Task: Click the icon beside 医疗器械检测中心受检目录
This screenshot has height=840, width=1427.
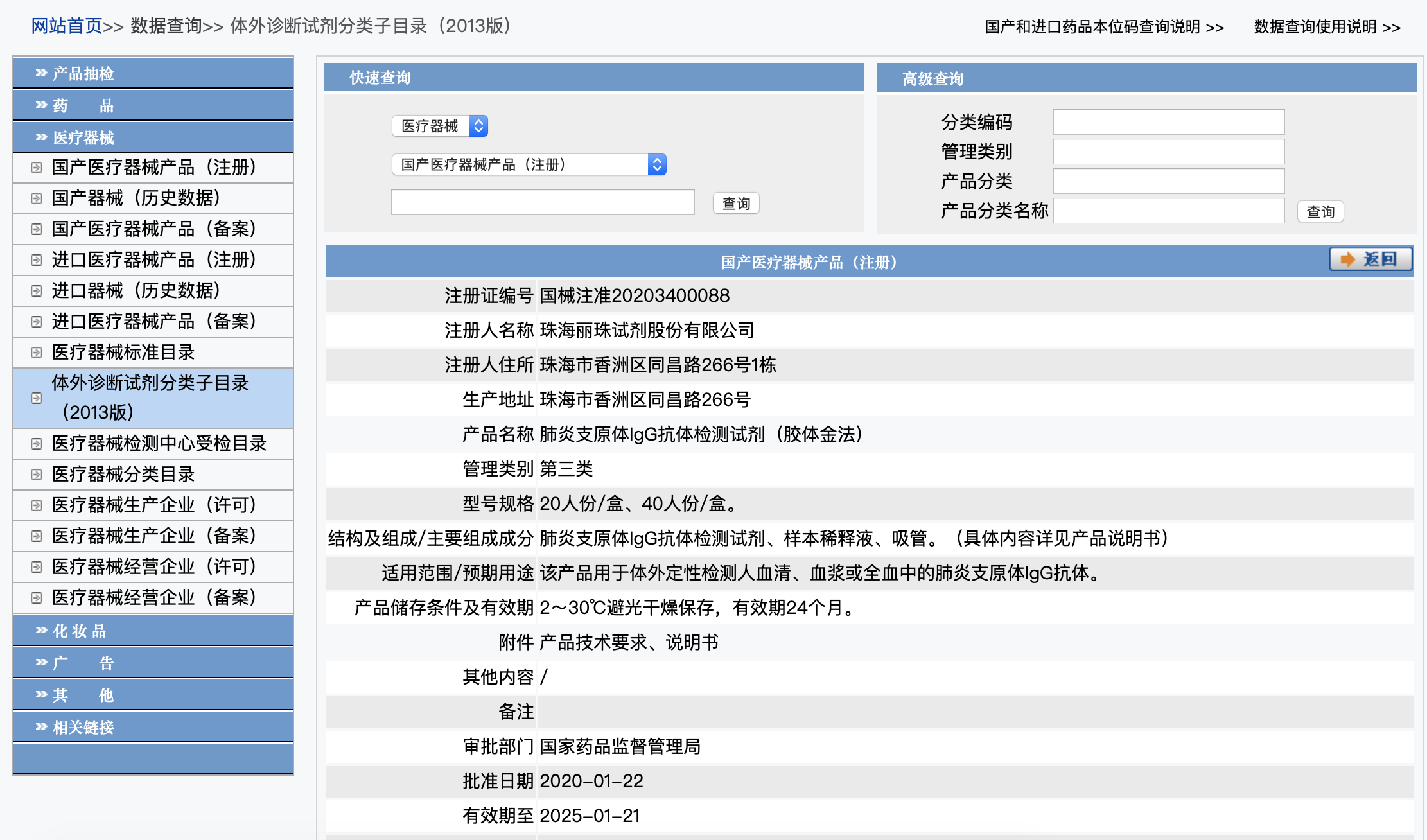Action: coord(37,444)
